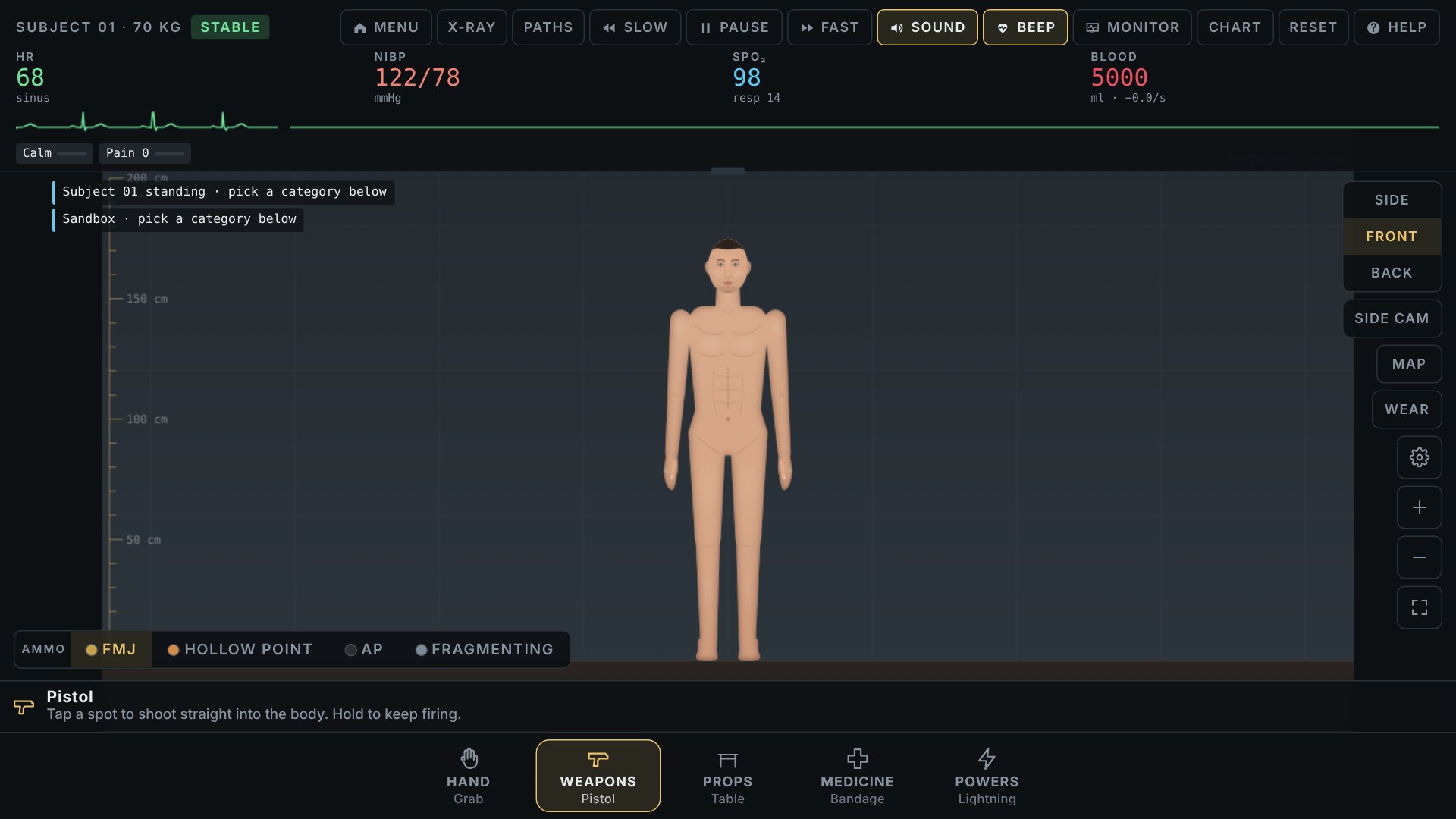The image size is (1456, 819).
Task: Reset the subject
Action: (1313, 27)
